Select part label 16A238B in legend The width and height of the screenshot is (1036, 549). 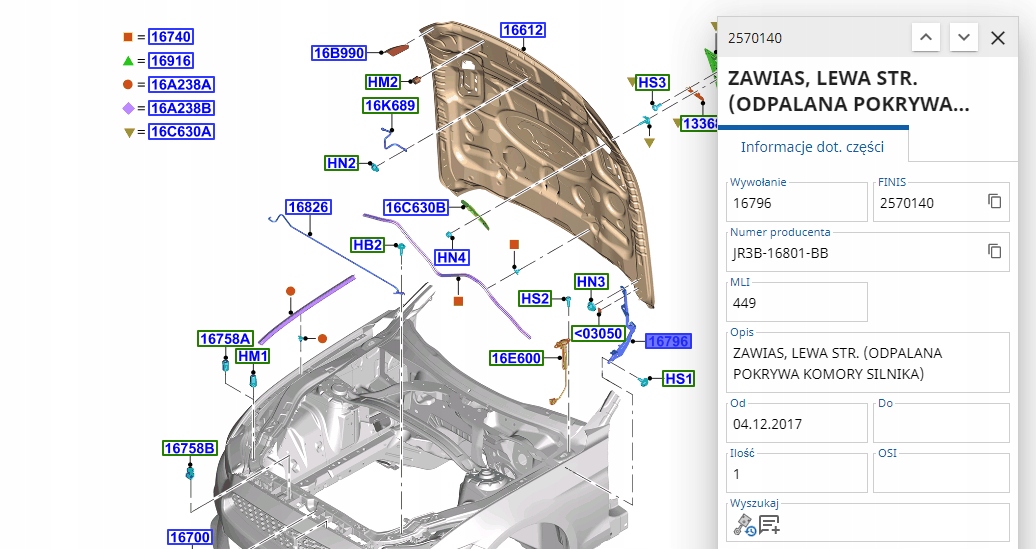coord(182,108)
